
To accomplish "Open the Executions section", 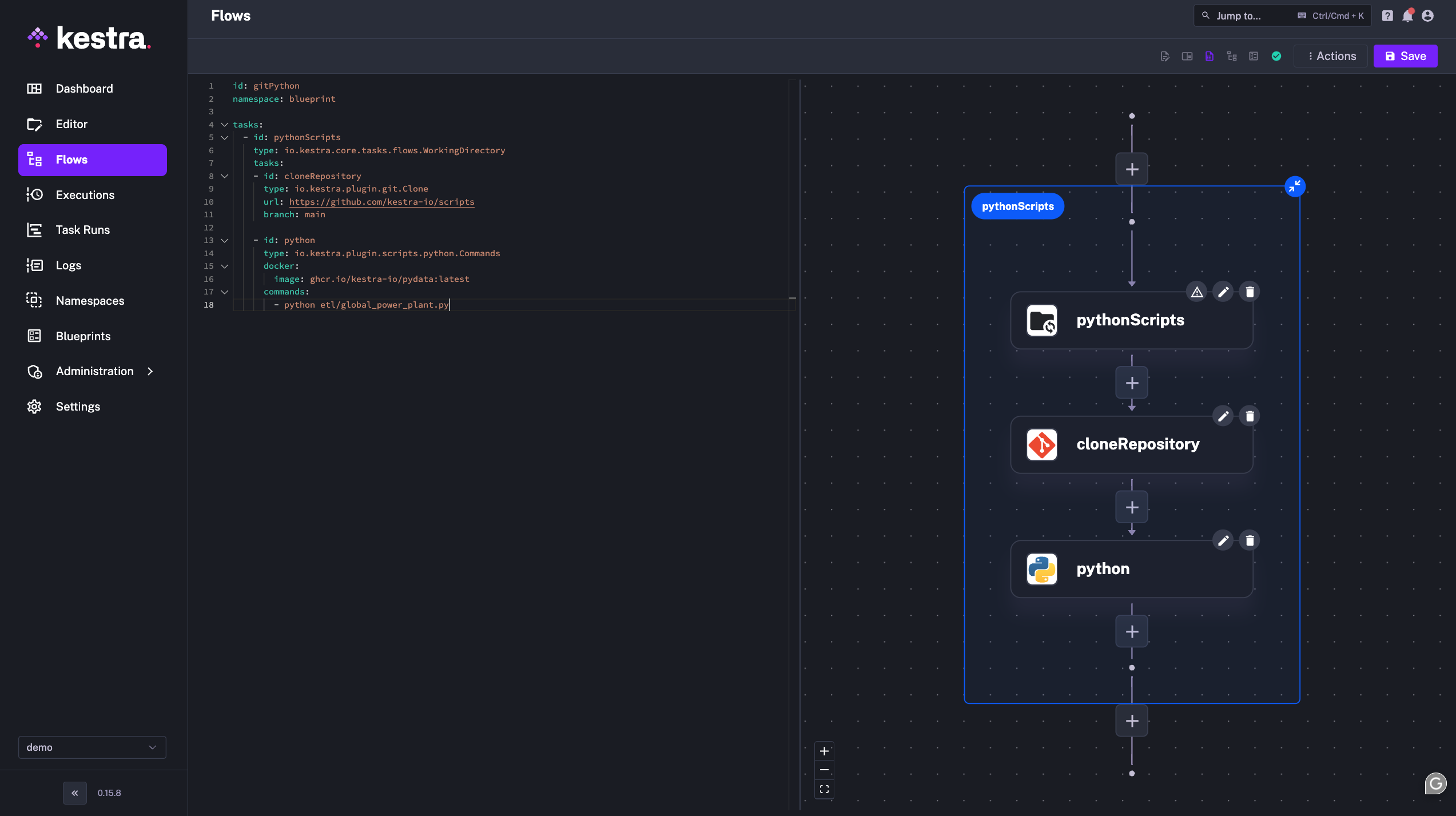I will (85, 195).
